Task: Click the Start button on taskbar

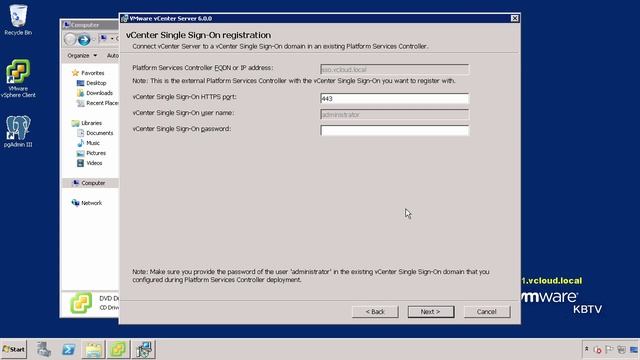Action: point(13,349)
